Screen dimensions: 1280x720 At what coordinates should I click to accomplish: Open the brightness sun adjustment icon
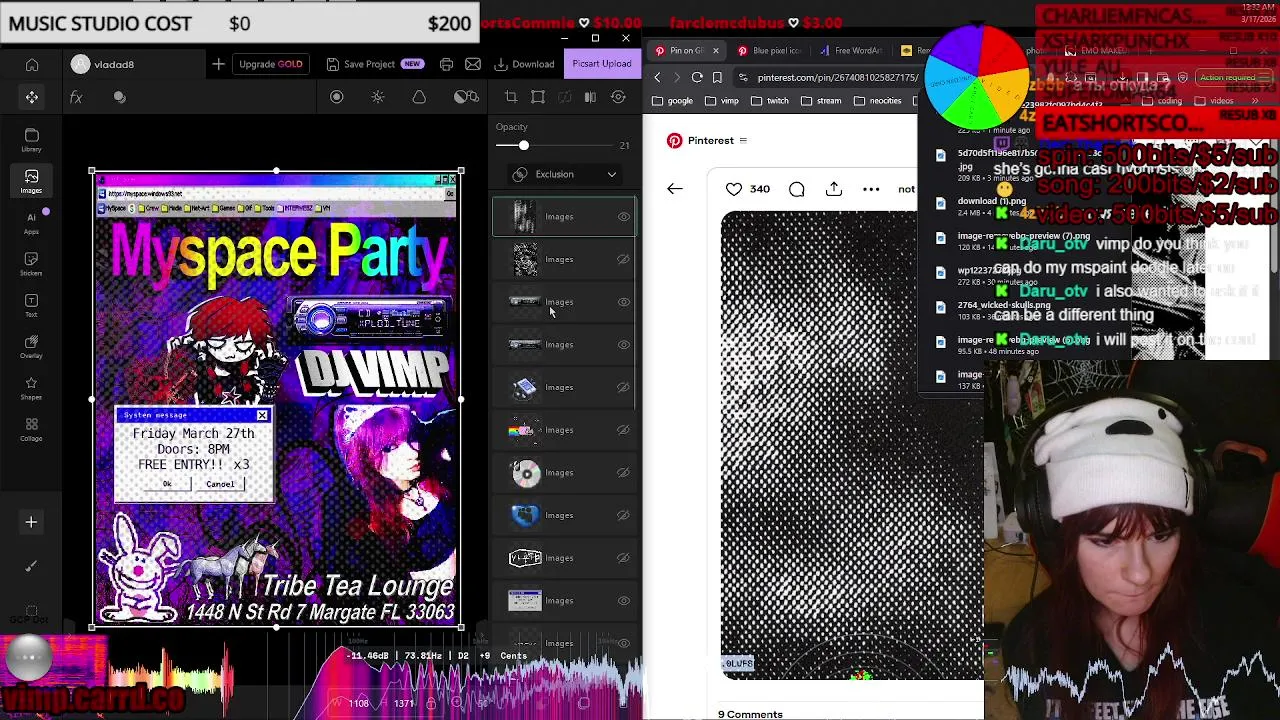(378, 97)
